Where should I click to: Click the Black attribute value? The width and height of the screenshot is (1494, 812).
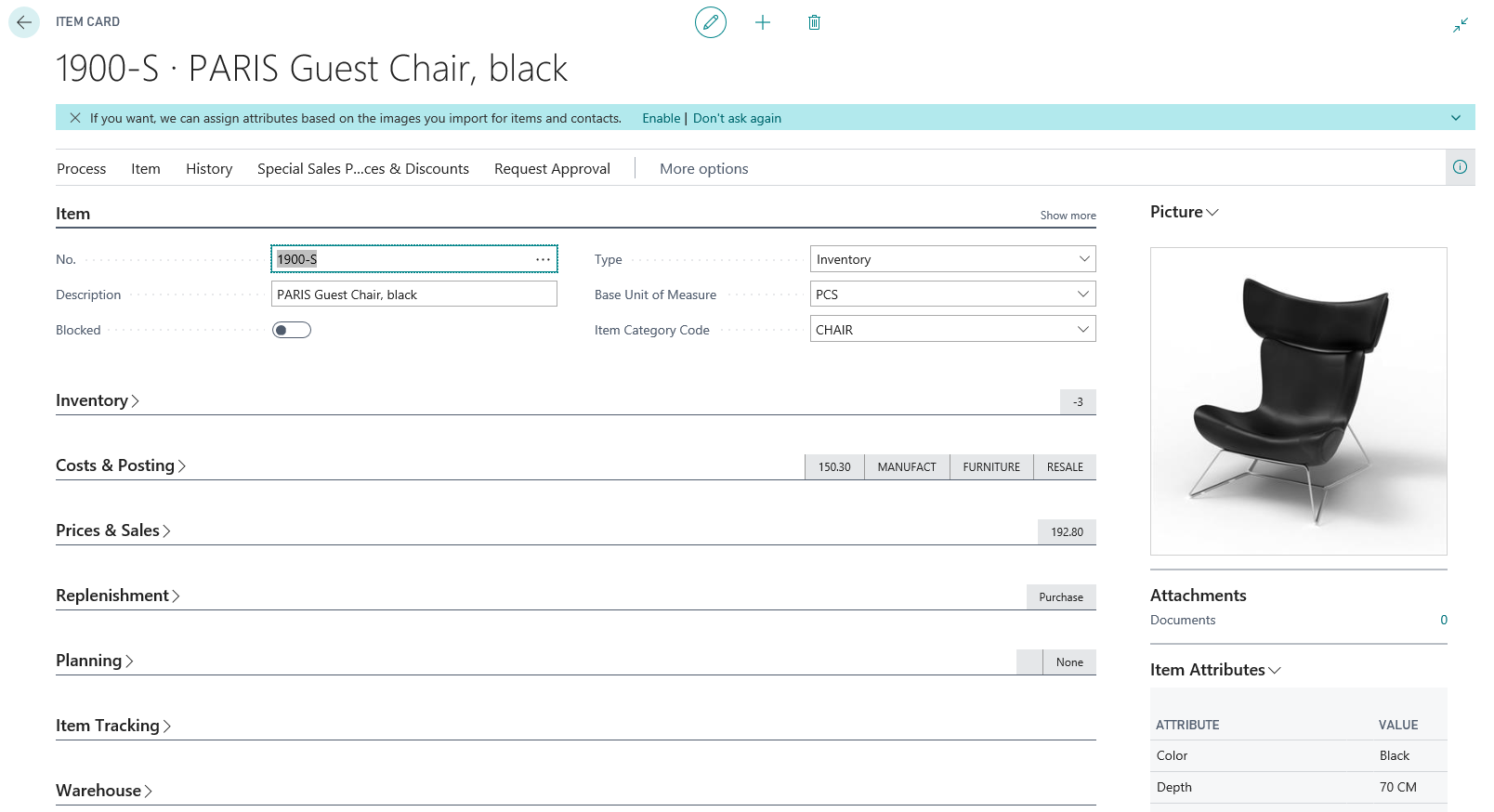pyautogui.click(x=1395, y=755)
